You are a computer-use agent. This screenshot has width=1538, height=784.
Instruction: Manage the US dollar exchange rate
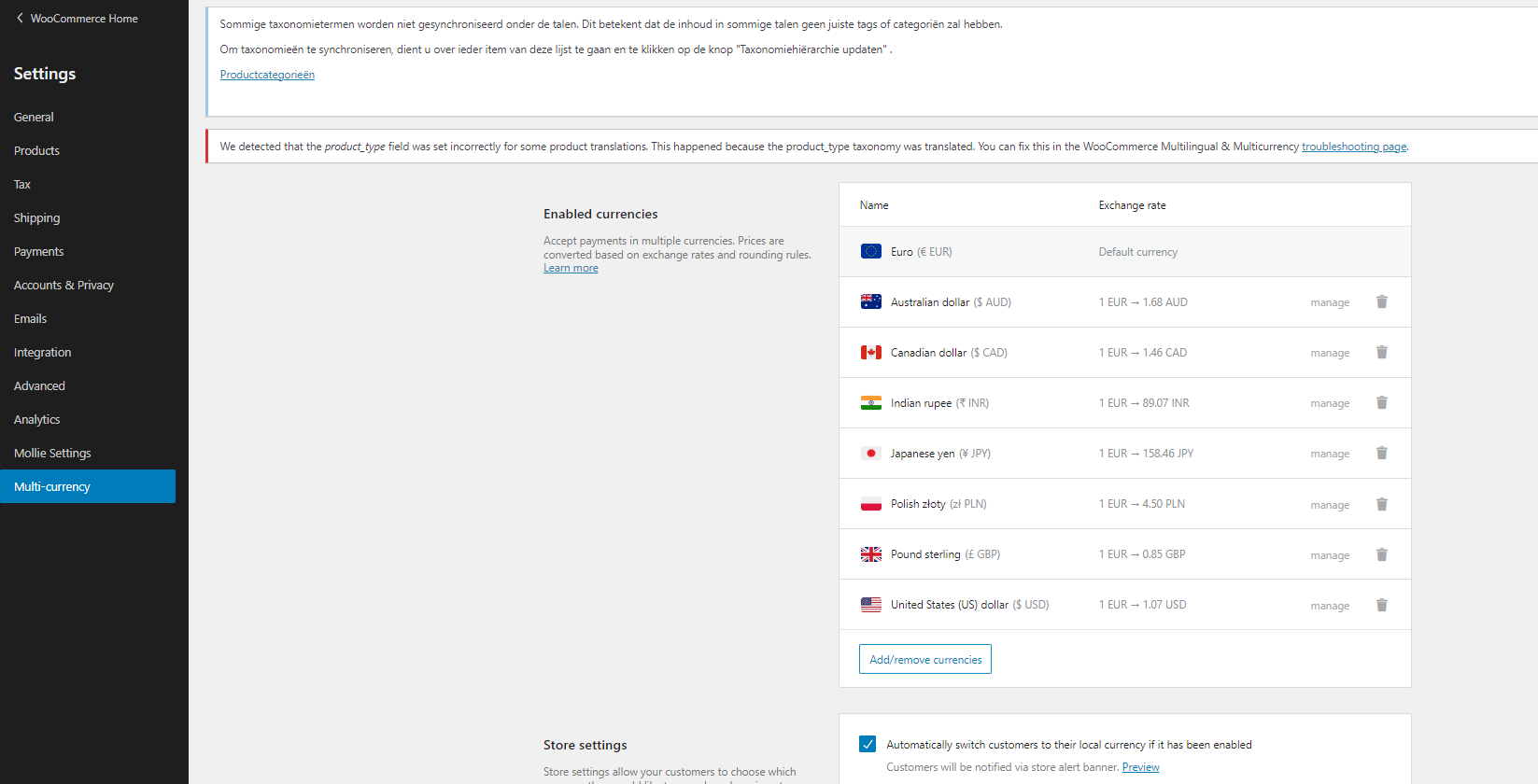(x=1330, y=606)
